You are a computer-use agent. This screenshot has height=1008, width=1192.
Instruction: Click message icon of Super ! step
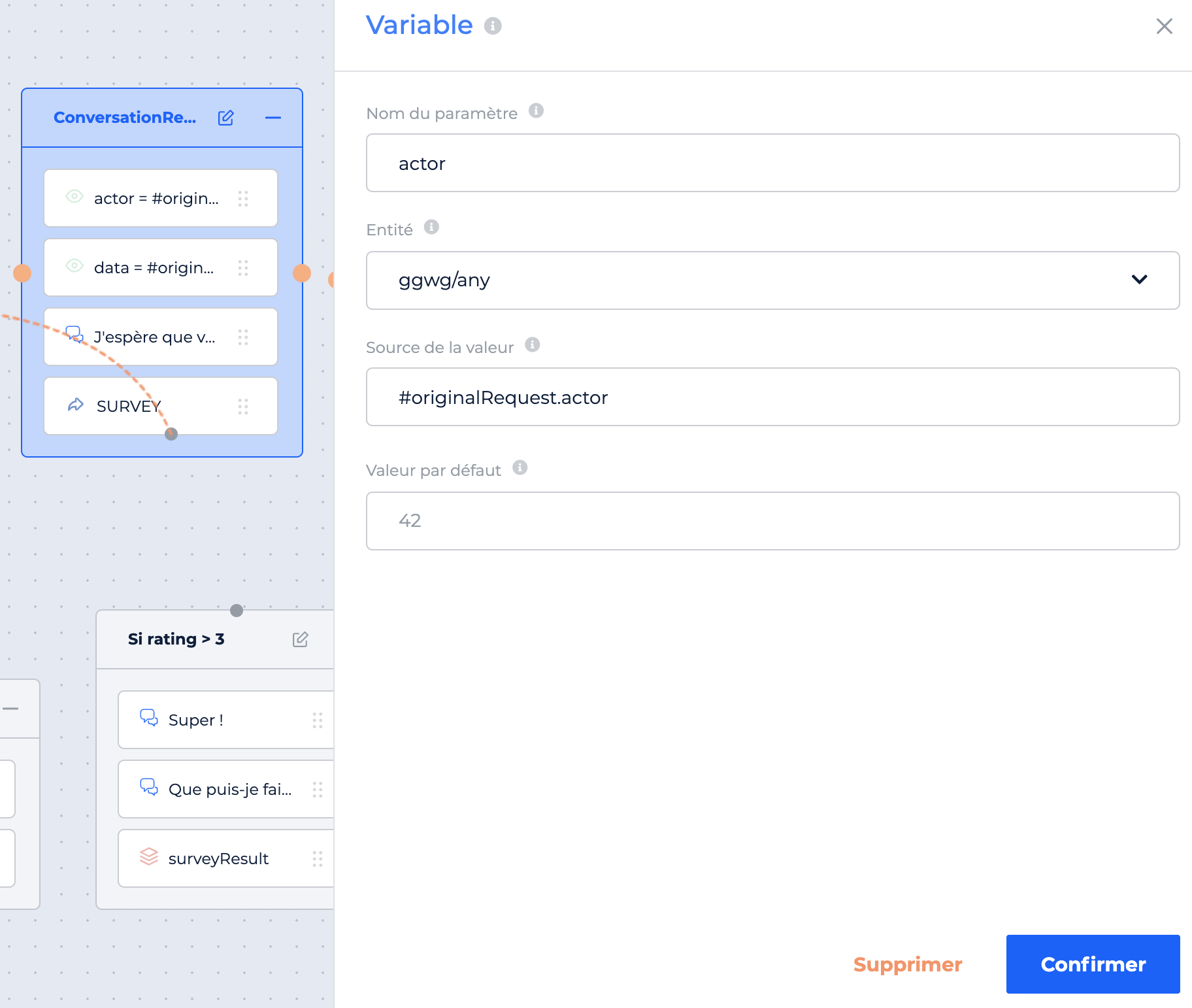tap(149, 718)
